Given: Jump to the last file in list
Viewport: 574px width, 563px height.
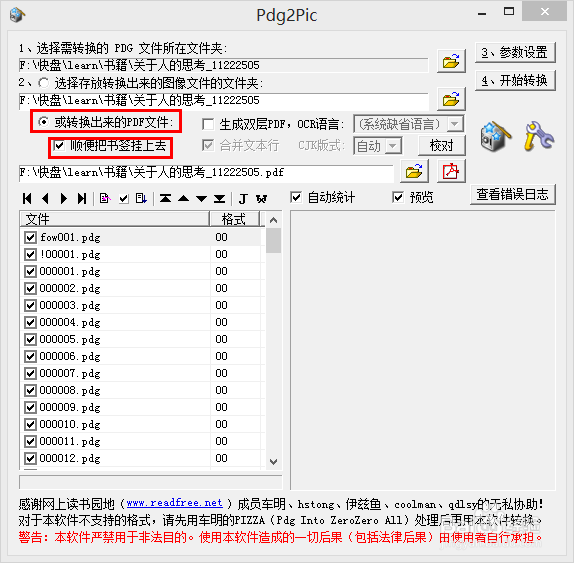Looking at the screenshot, I should [x=82, y=199].
